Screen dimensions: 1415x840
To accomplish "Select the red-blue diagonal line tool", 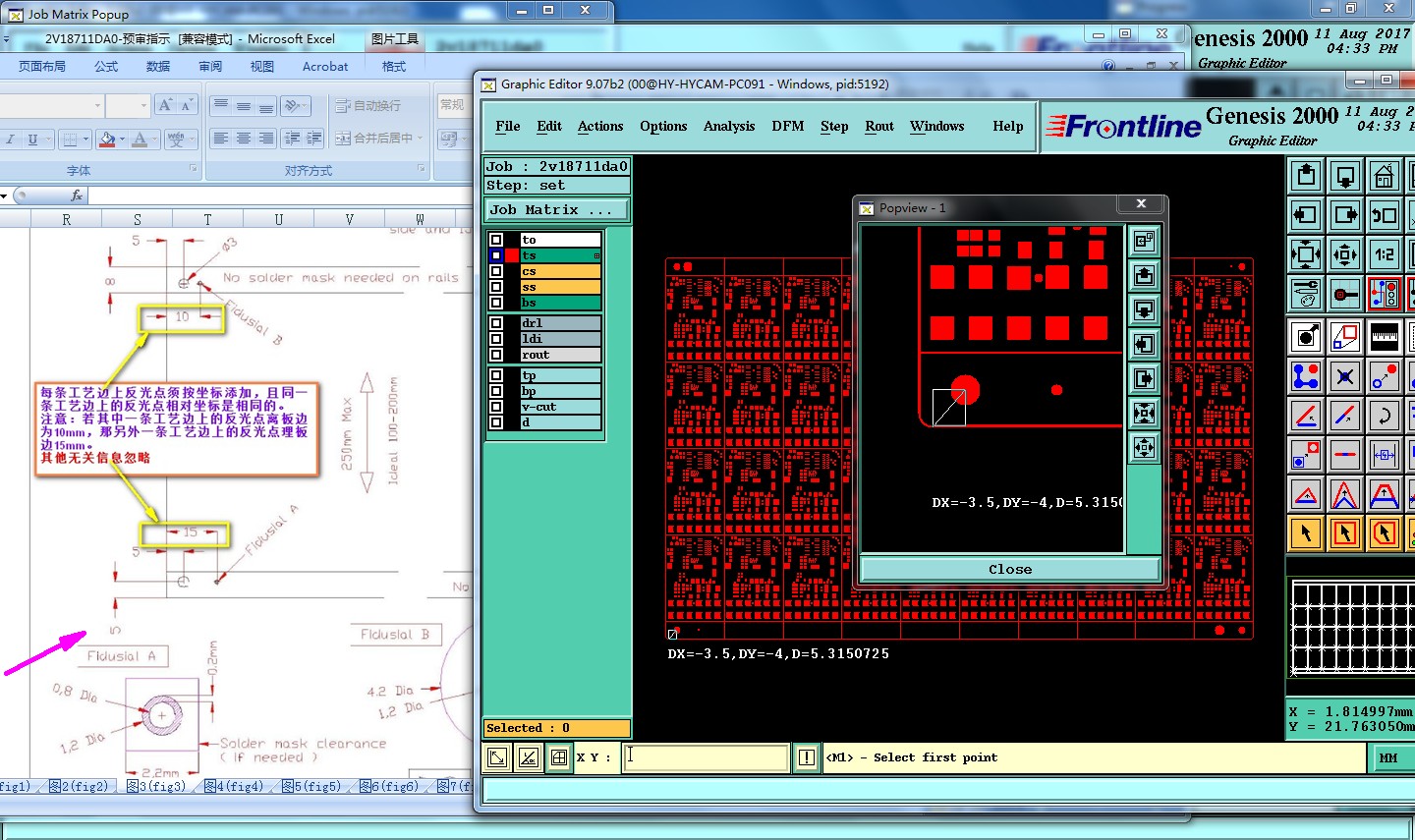I will coord(1344,416).
